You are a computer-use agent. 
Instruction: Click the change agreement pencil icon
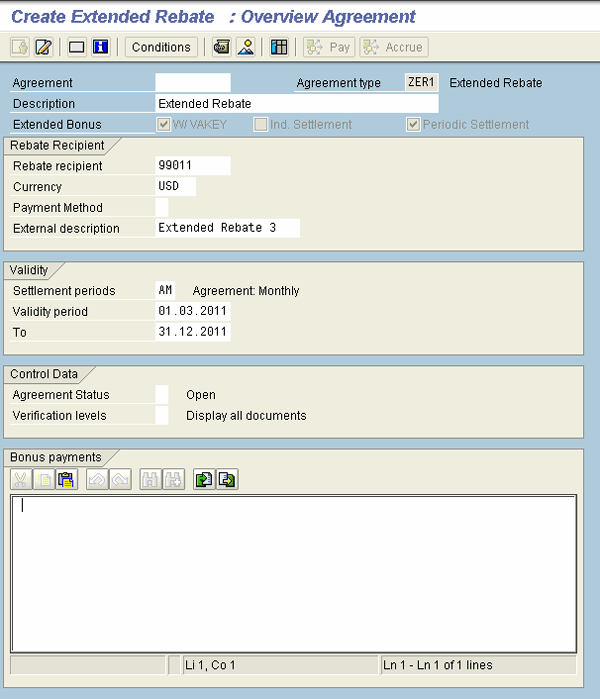point(43,47)
